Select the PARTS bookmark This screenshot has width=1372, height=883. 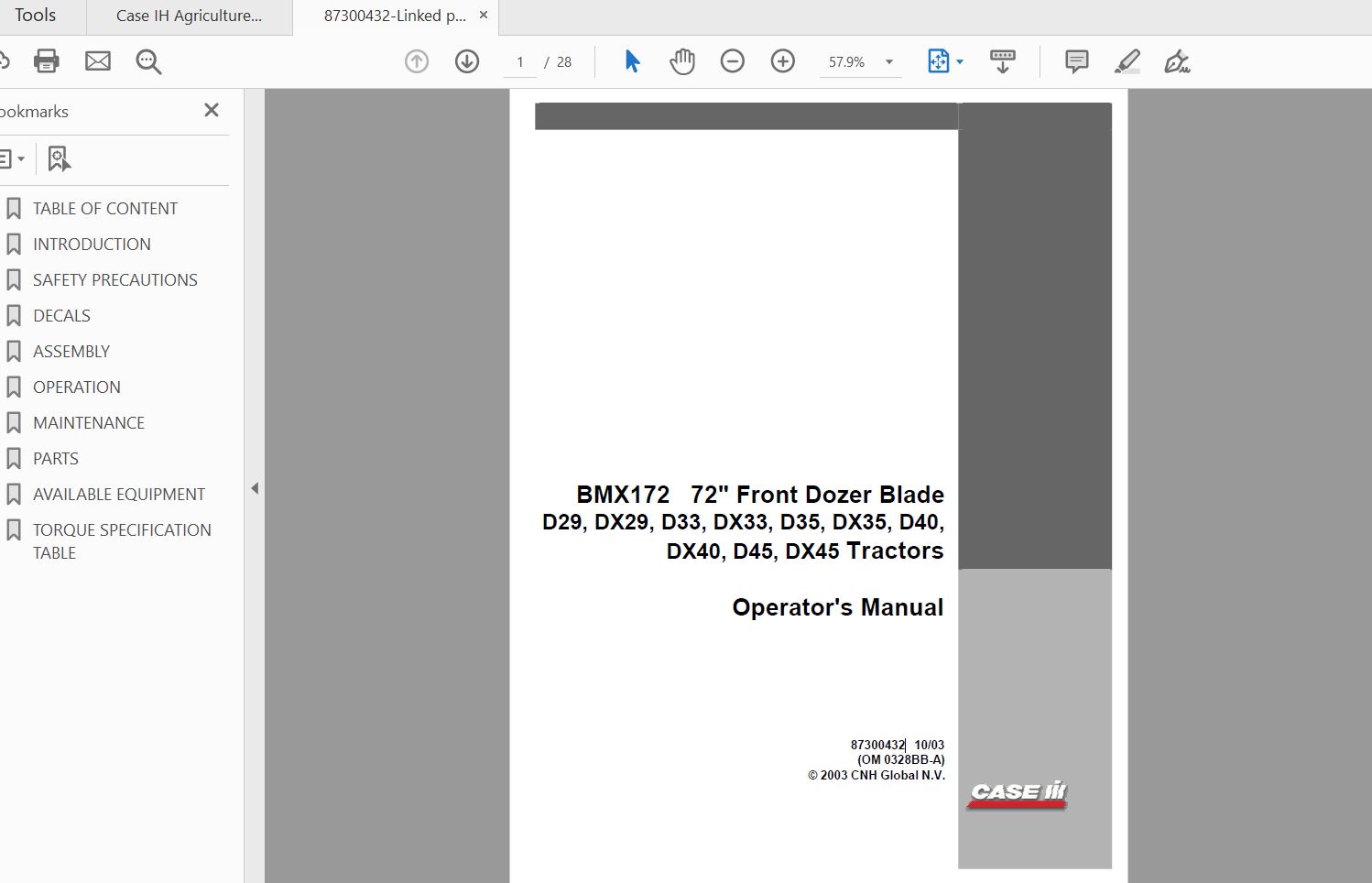click(56, 459)
